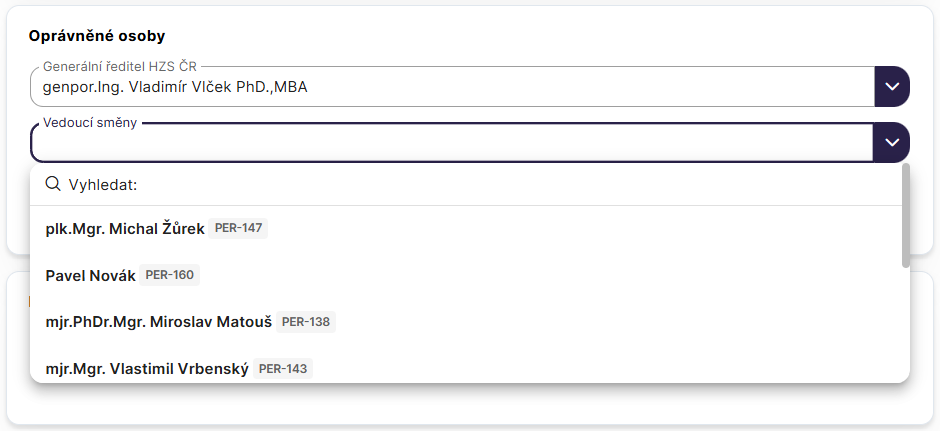Click the magnifier search icon
Viewport: 940px width, 431px height.
(54, 185)
